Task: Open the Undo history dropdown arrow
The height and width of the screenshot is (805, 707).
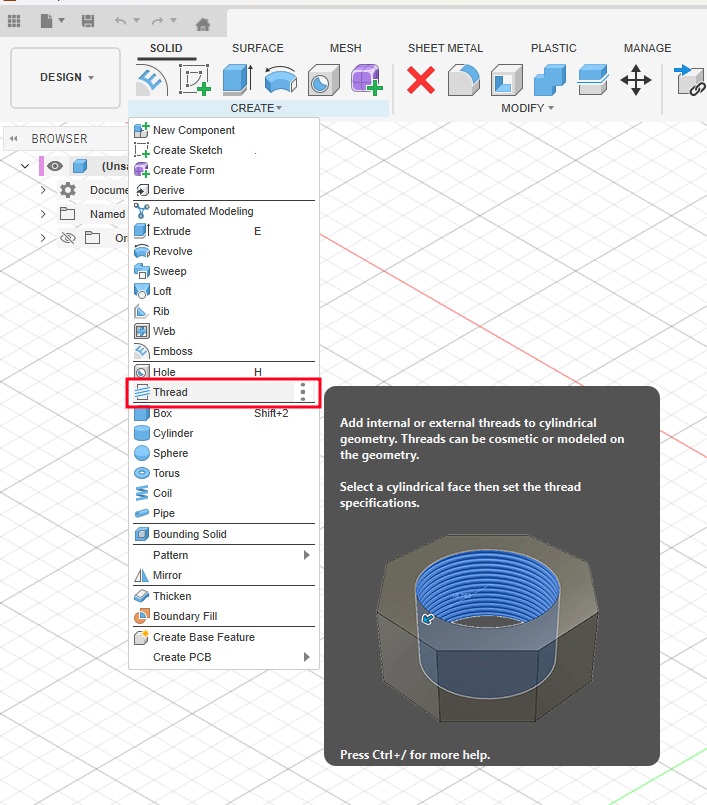Action: (137, 21)
